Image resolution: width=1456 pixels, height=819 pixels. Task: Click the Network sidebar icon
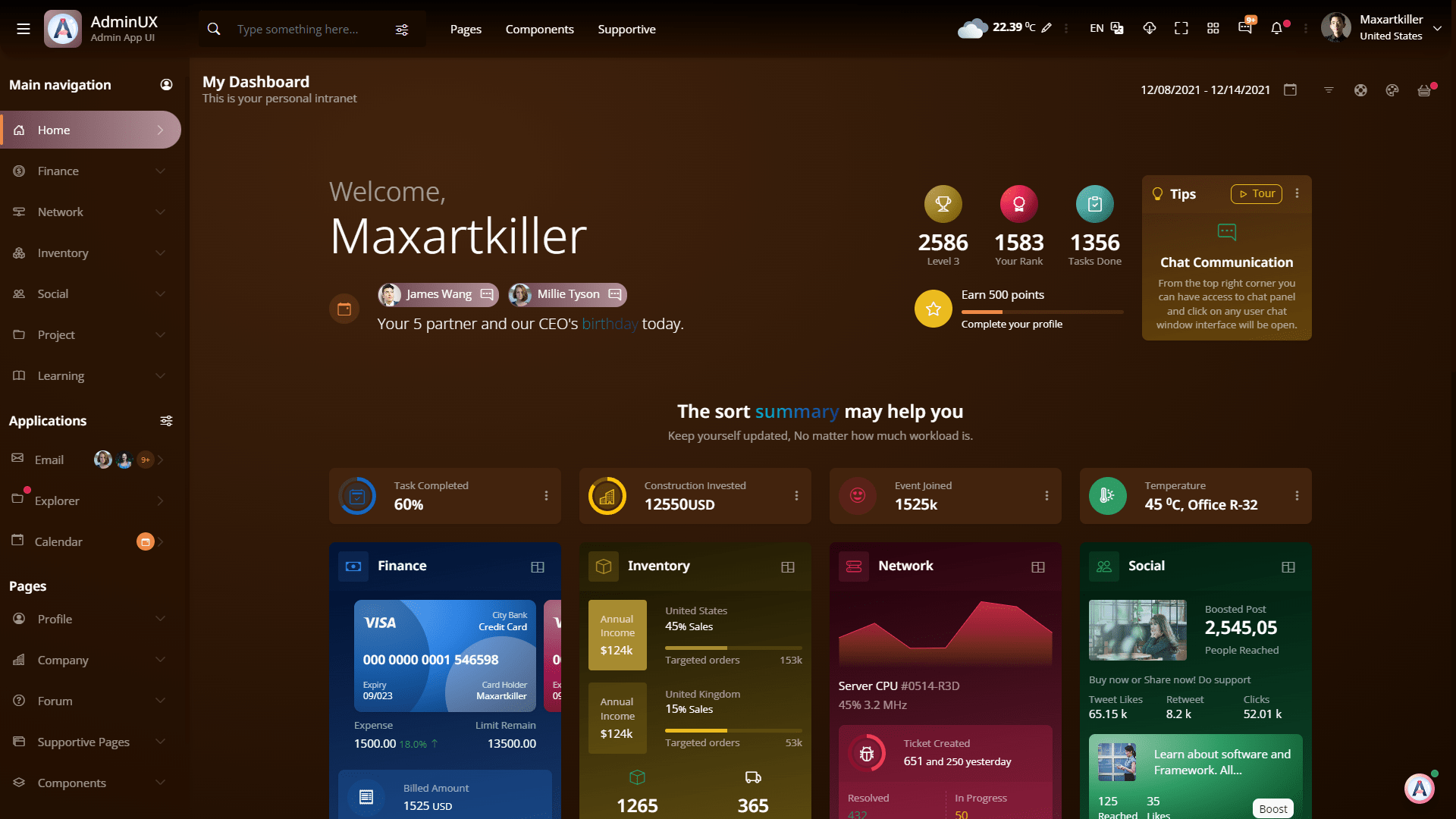coord(19,211)
